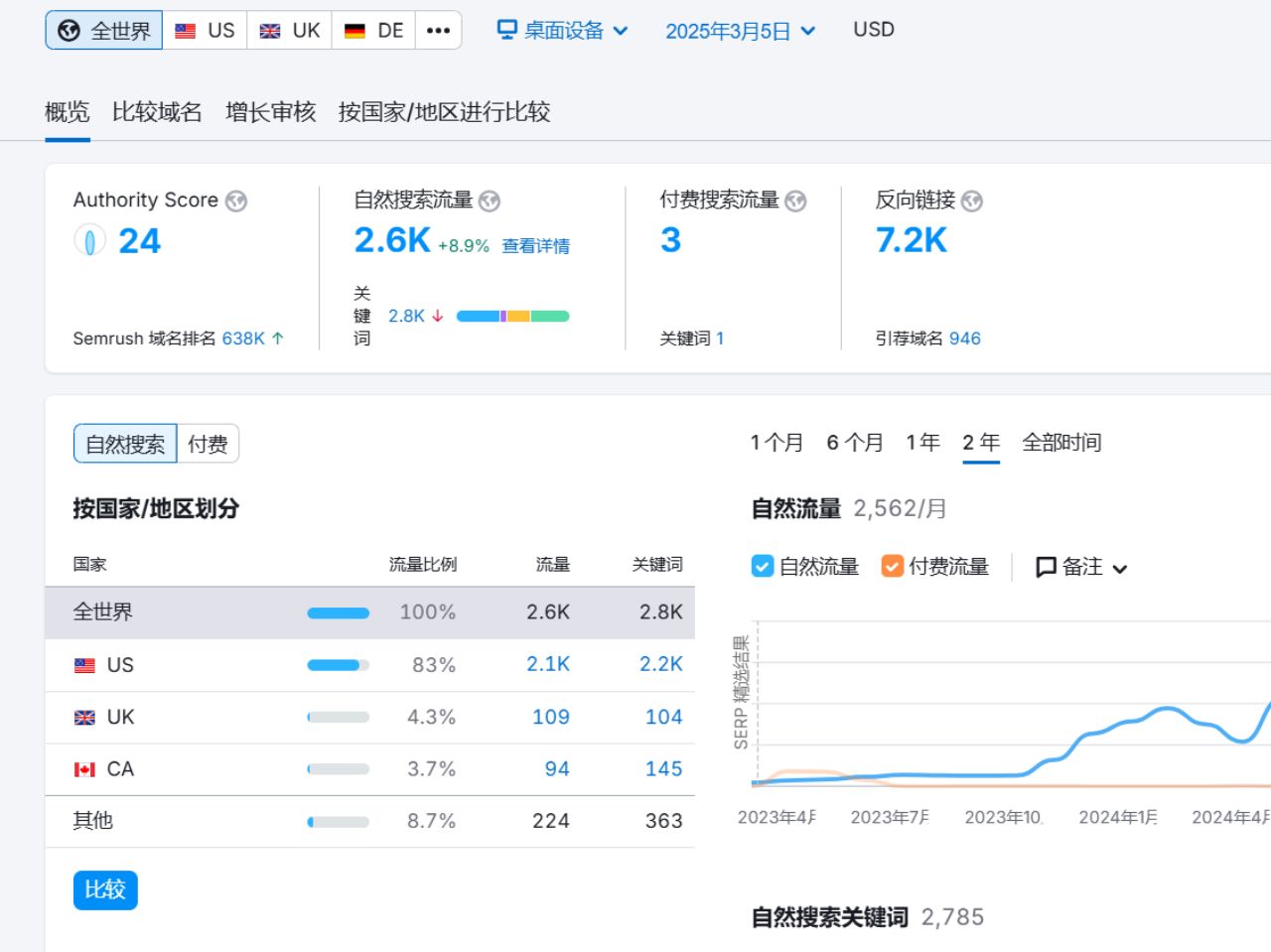1271x952 pixels.
Task: Select 自然搜索 toggle button
Action: (x=125, y=444)
